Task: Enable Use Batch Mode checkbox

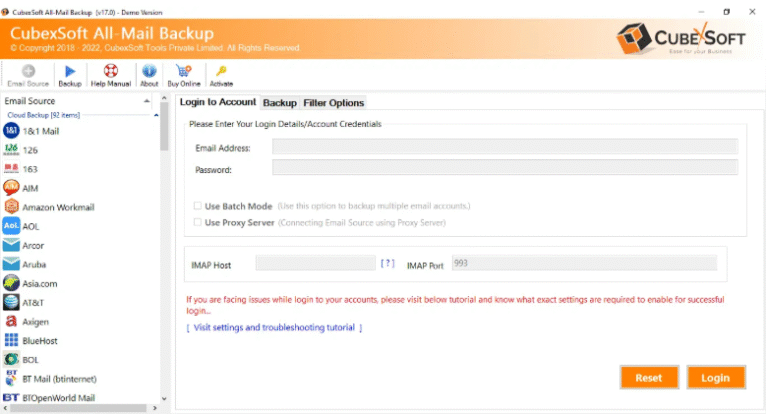Action: [197, 206]
